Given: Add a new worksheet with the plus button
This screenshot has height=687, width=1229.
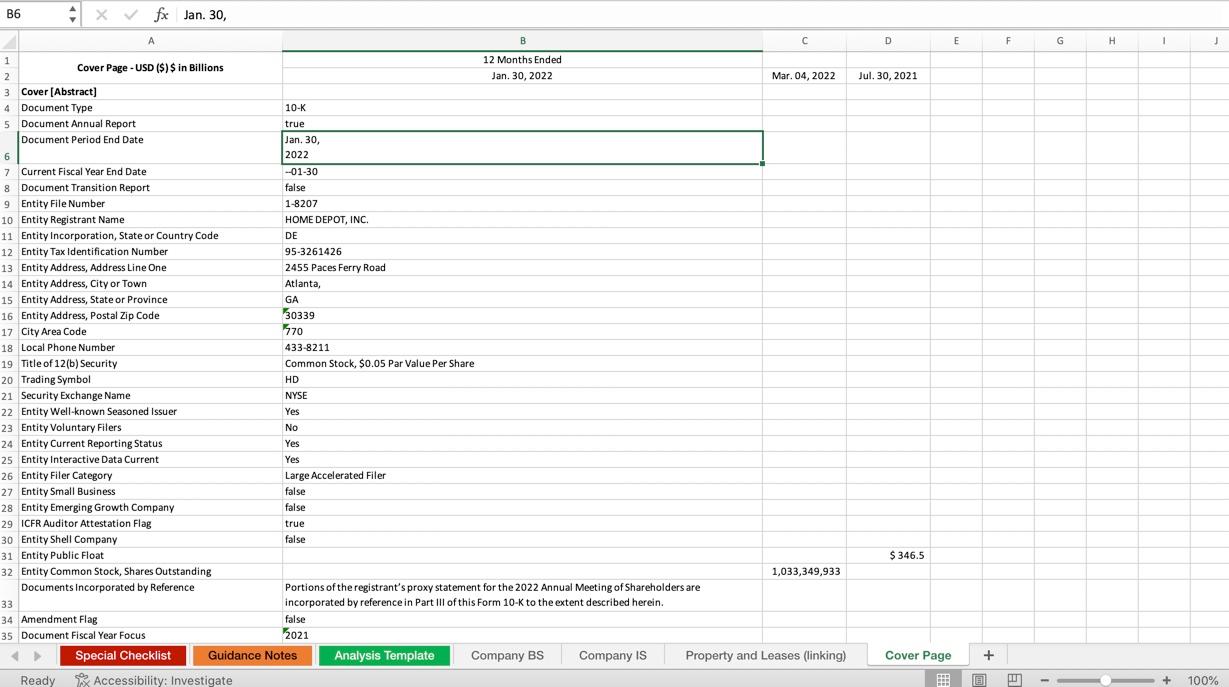Looking at the screenshot, I should tap(988, 655).
